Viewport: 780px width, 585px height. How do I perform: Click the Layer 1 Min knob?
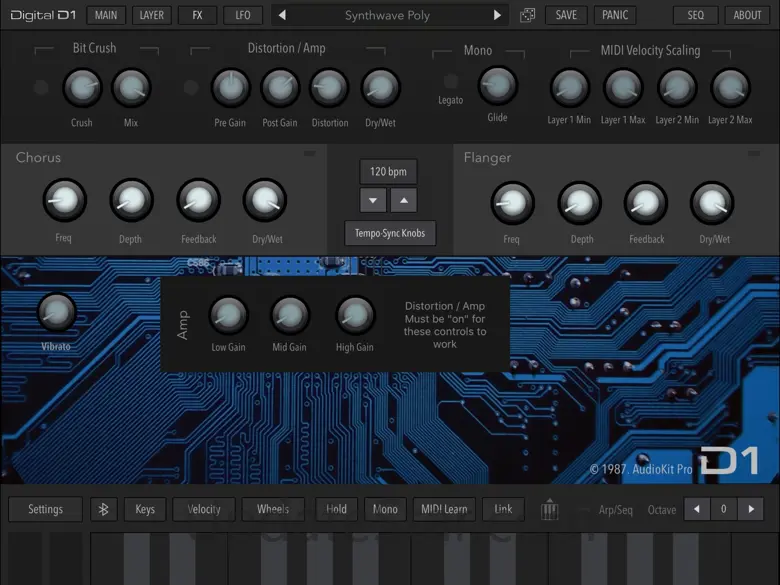tap(570, 88)
